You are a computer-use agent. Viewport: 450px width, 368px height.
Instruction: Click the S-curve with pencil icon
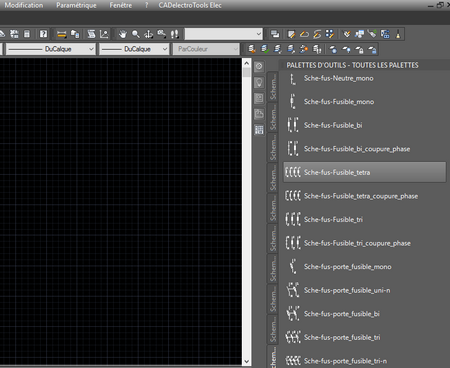(x=317, y=34)
